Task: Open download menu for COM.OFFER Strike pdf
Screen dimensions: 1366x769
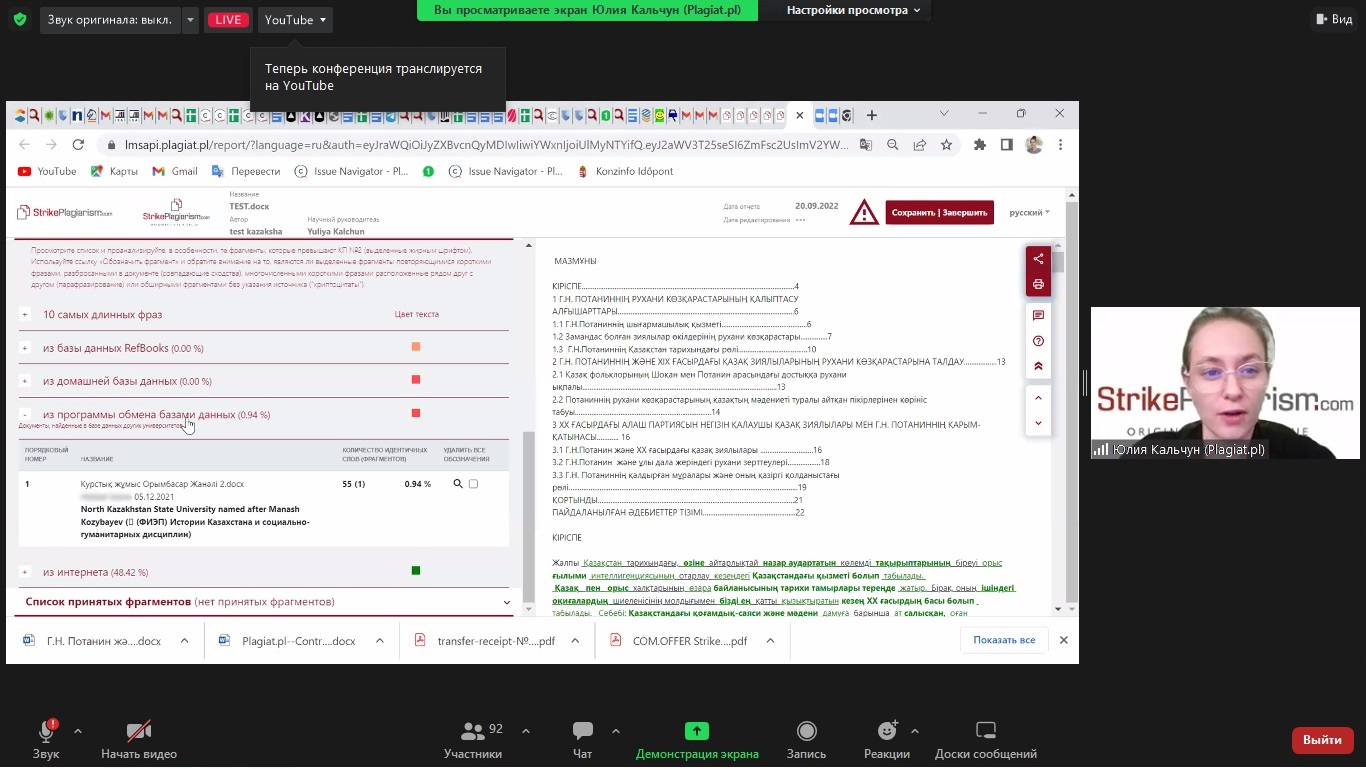Action: coord(770,640)
